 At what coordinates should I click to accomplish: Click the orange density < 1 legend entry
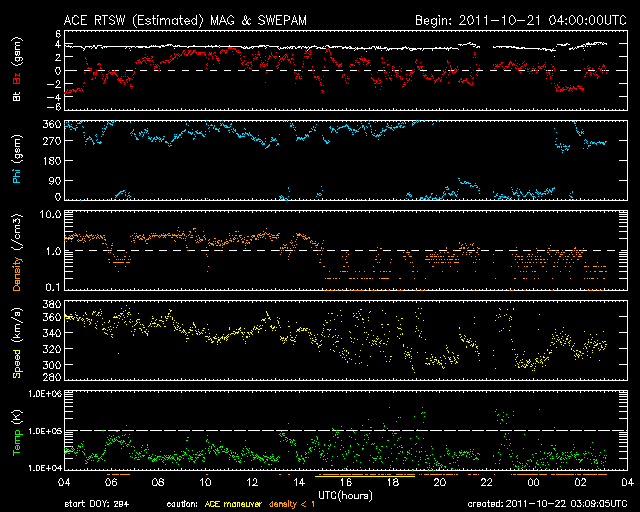(300, 504)
